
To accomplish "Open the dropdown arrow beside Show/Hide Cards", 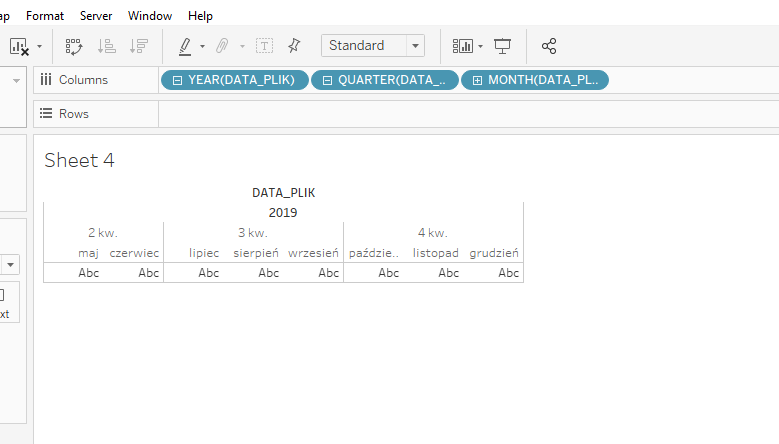I will click(x=481, y=46).
